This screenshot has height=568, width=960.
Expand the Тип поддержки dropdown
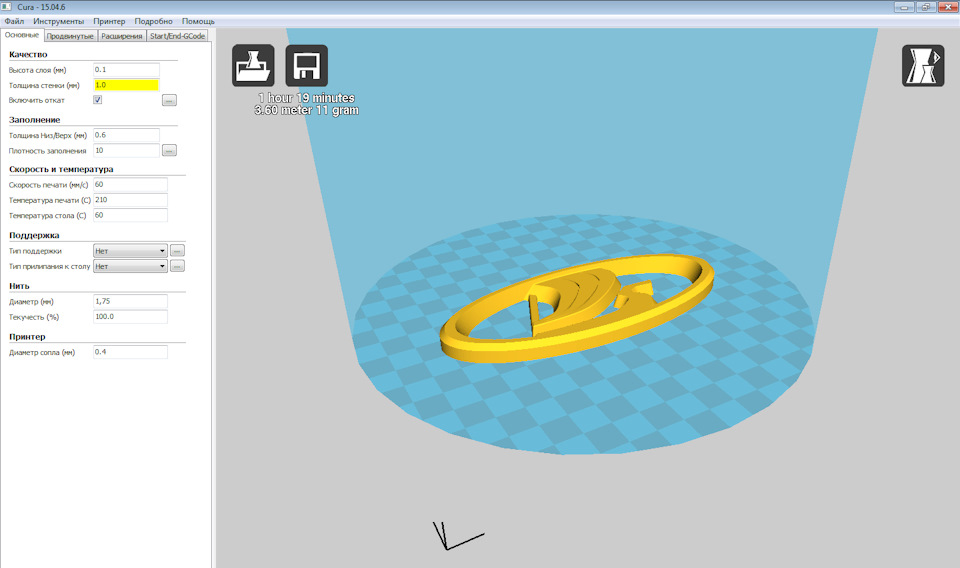click(x=130, y=251)
